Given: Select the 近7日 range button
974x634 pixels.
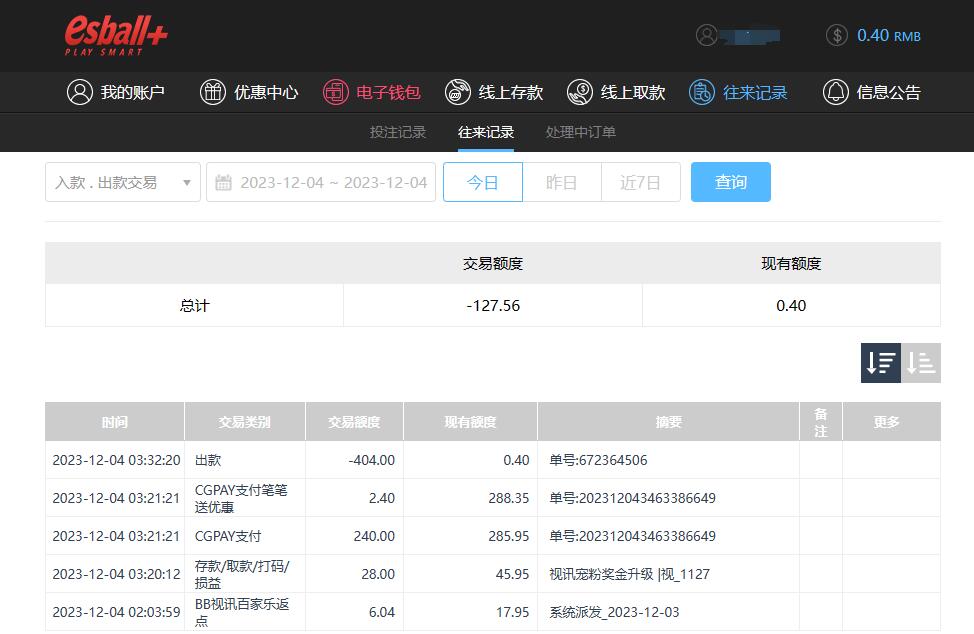Looking at the screenshot, I should [640, 182].
